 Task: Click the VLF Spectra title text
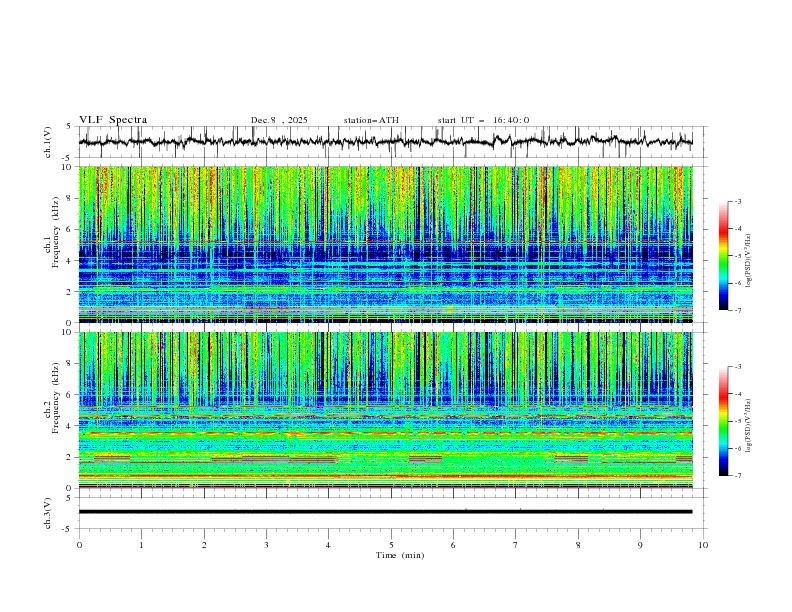click(113, 119)
